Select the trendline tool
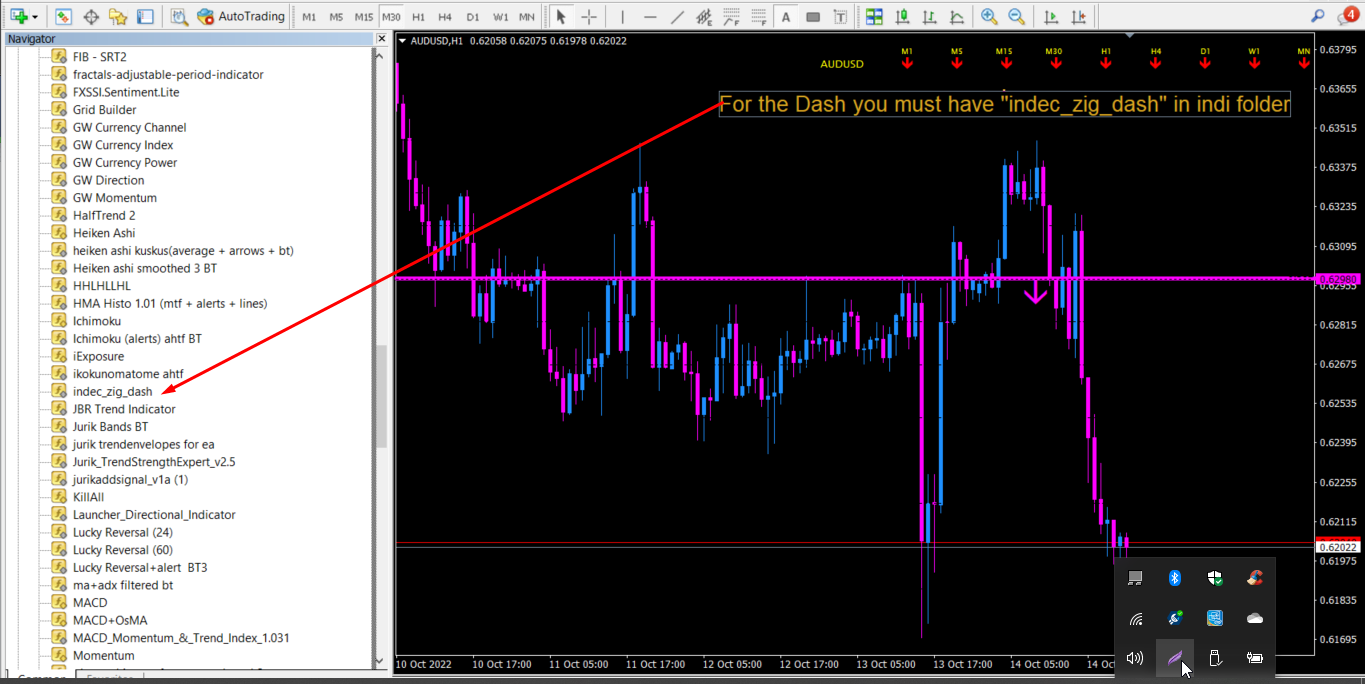This screenshot has width=1365, height=684. pos(677,16)
